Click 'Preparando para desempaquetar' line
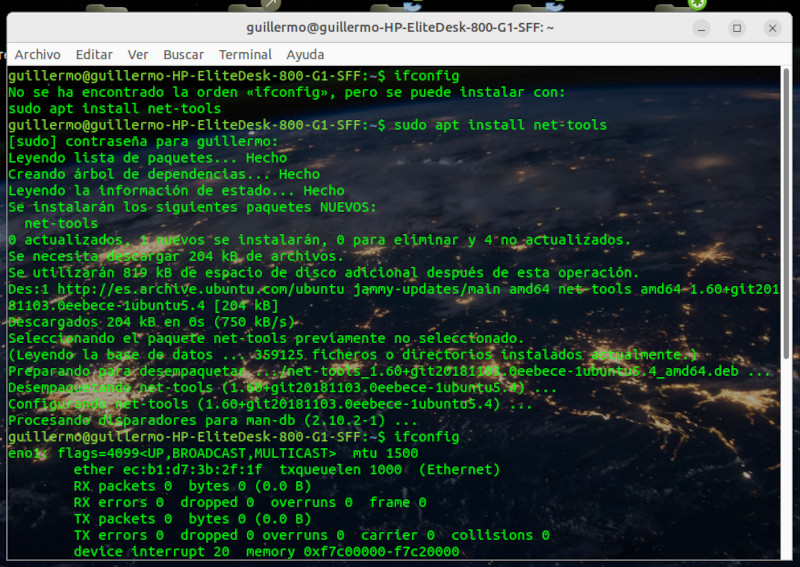This screenshot has width=800, height=567. pyautogui.click(x=389, y=371)
